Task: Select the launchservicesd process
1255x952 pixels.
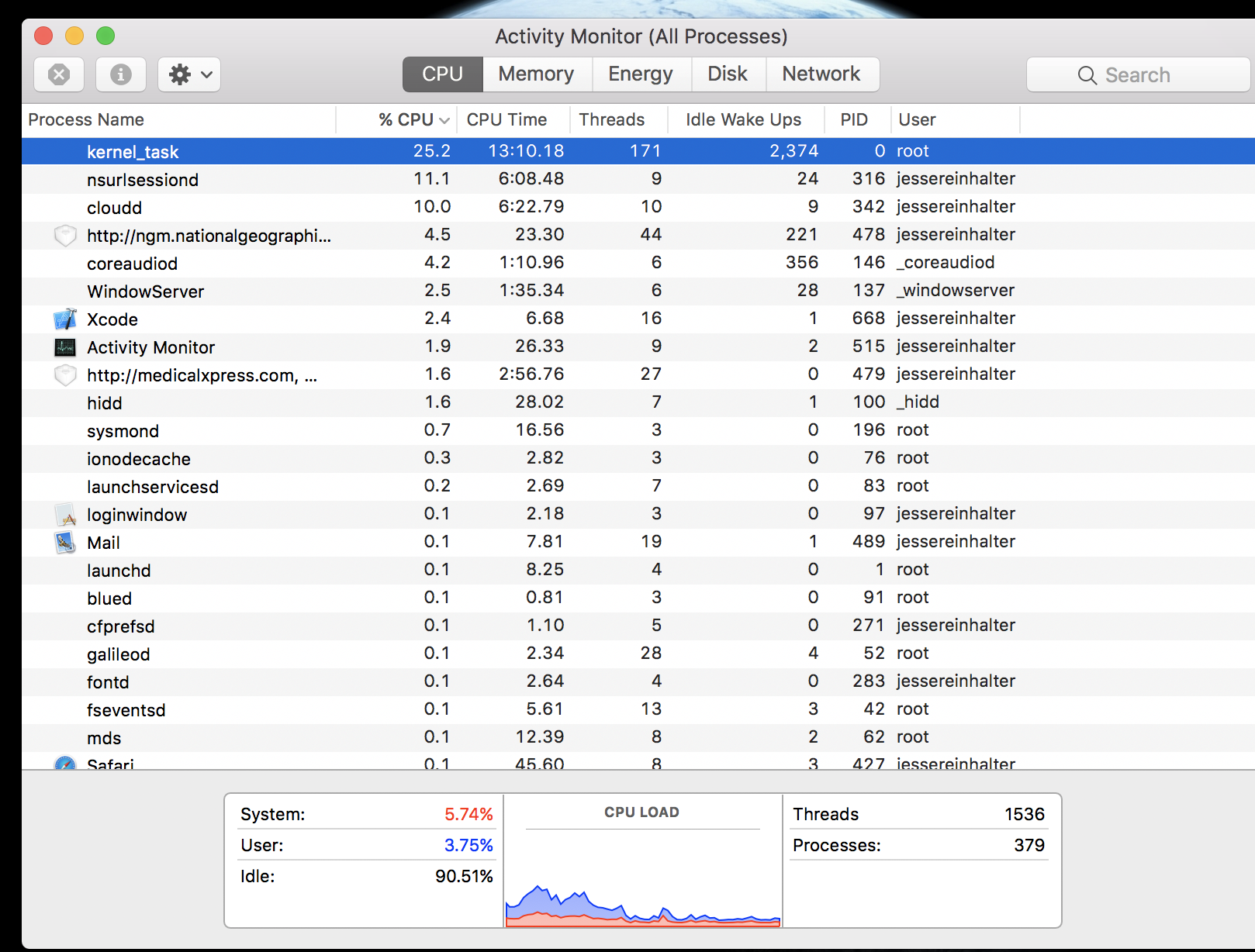Action: point(638,486)
